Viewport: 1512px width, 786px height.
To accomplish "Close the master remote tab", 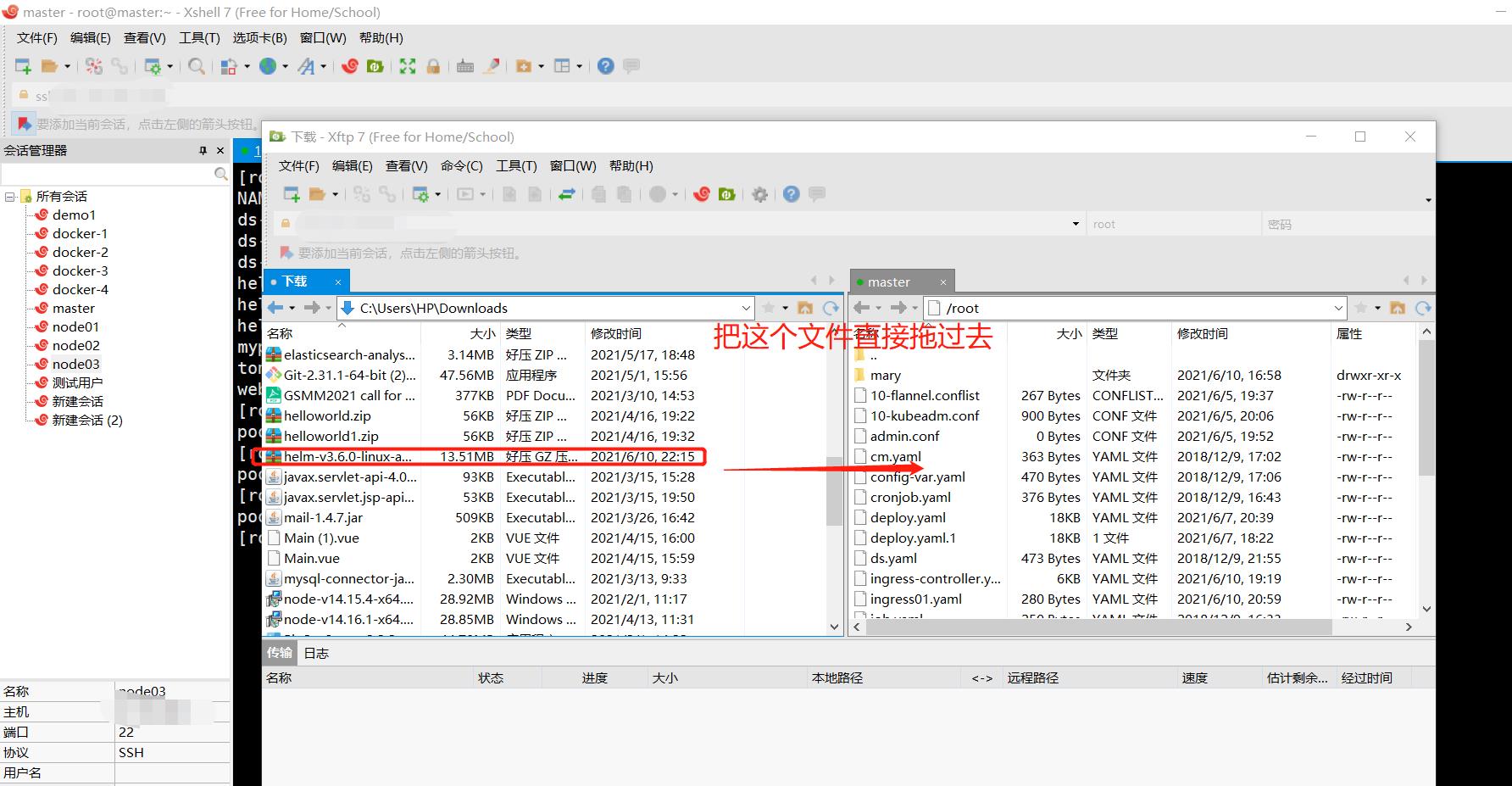I will [x=942, y=282].
